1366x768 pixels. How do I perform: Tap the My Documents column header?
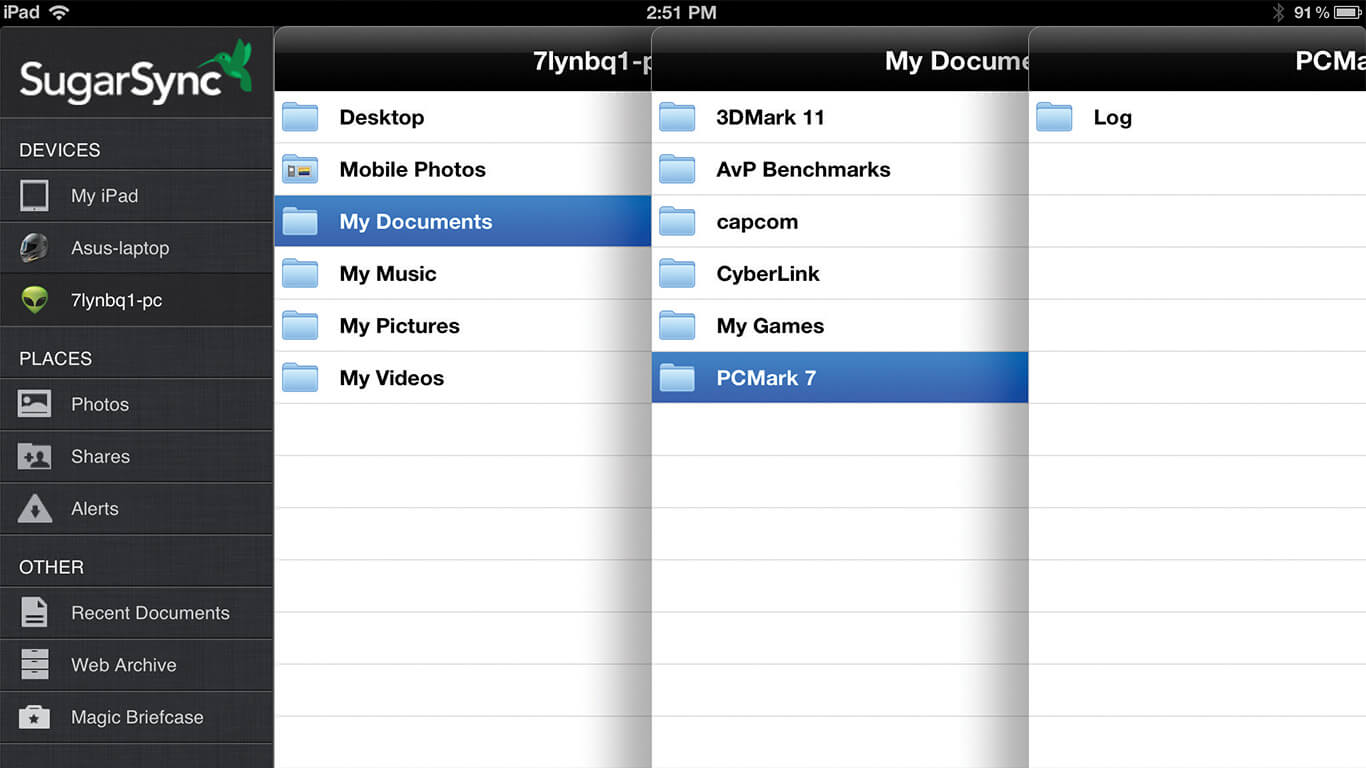click(x=955, y=61)
